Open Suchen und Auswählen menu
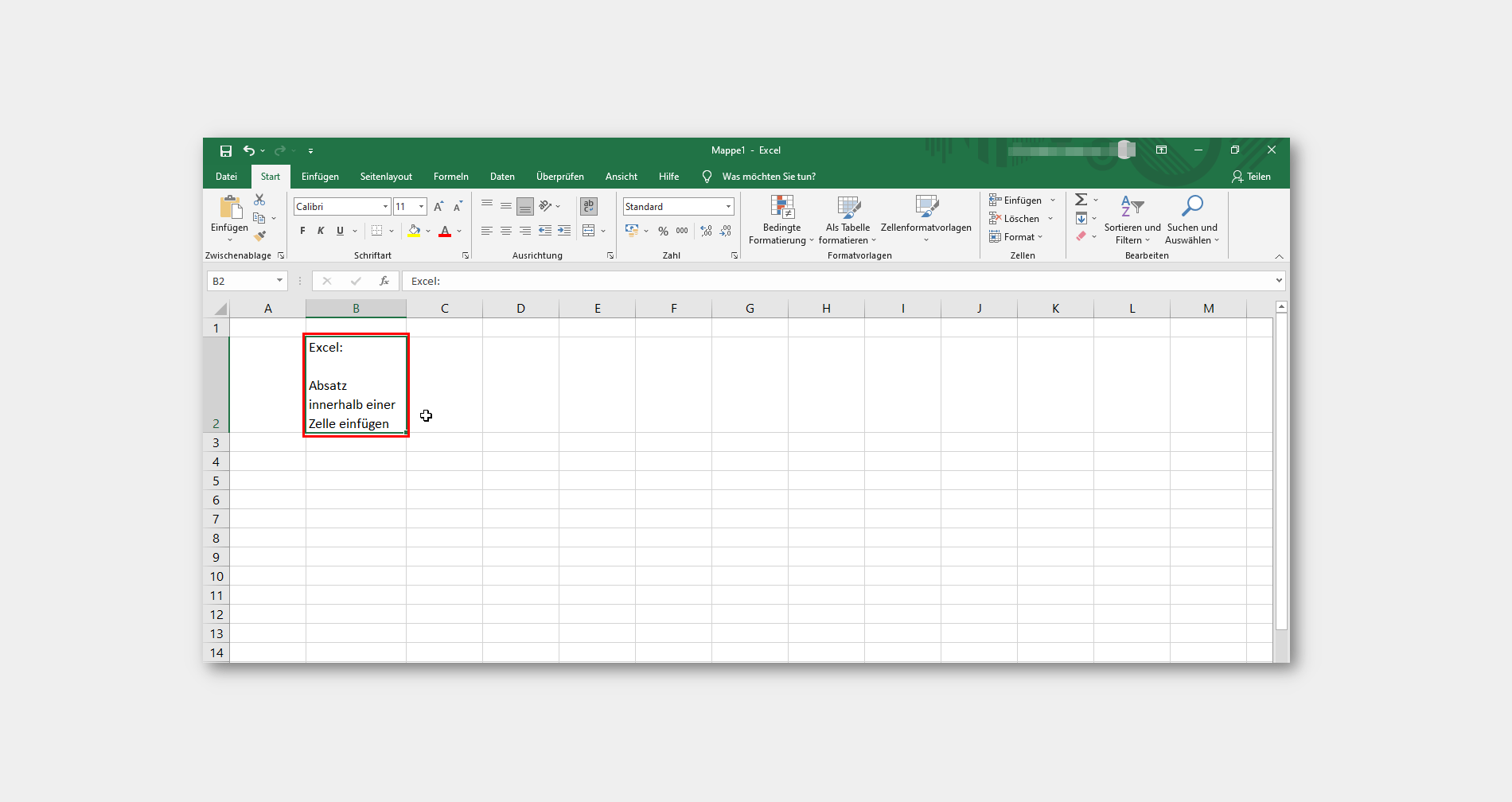 coord(1192,220)
